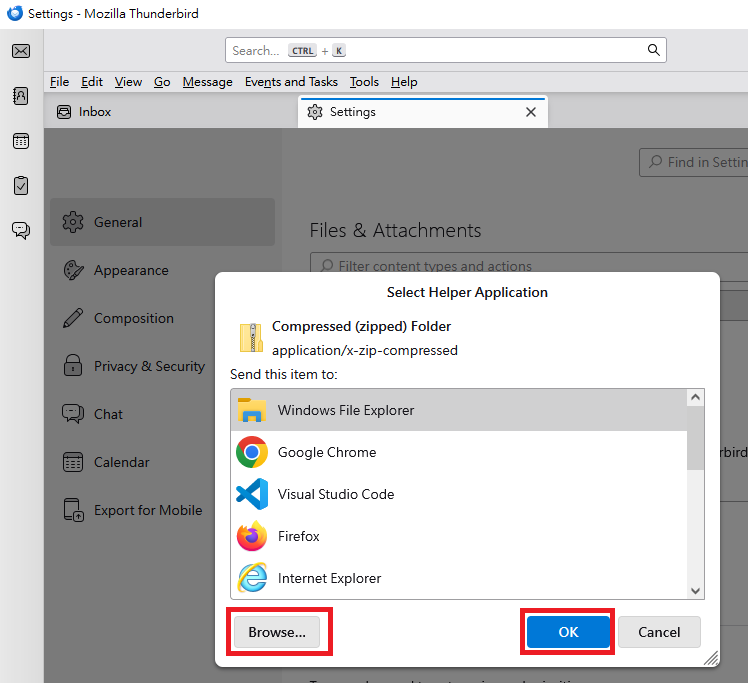Confirm selection with the OK button

click(568, 632)
